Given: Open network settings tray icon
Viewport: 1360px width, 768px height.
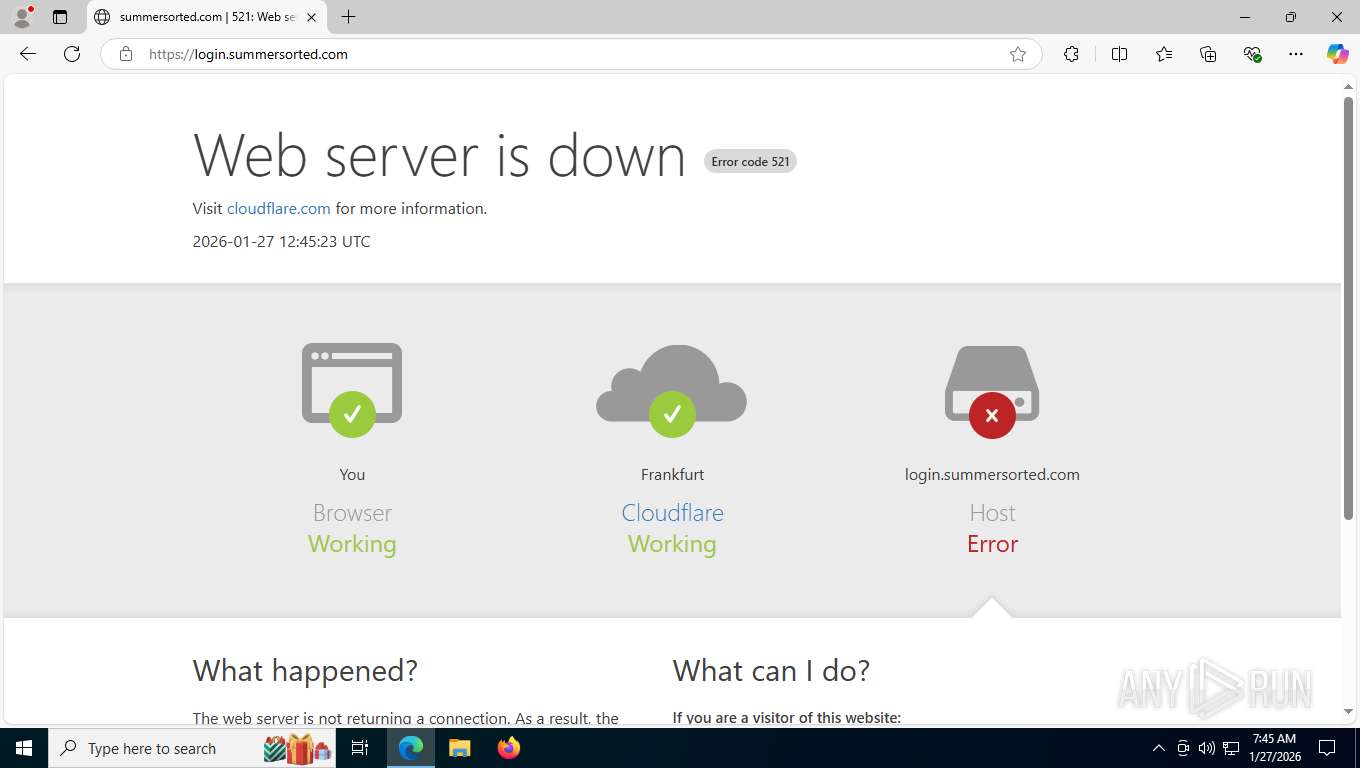Looking at the screenshot, I should point(1231,748).
